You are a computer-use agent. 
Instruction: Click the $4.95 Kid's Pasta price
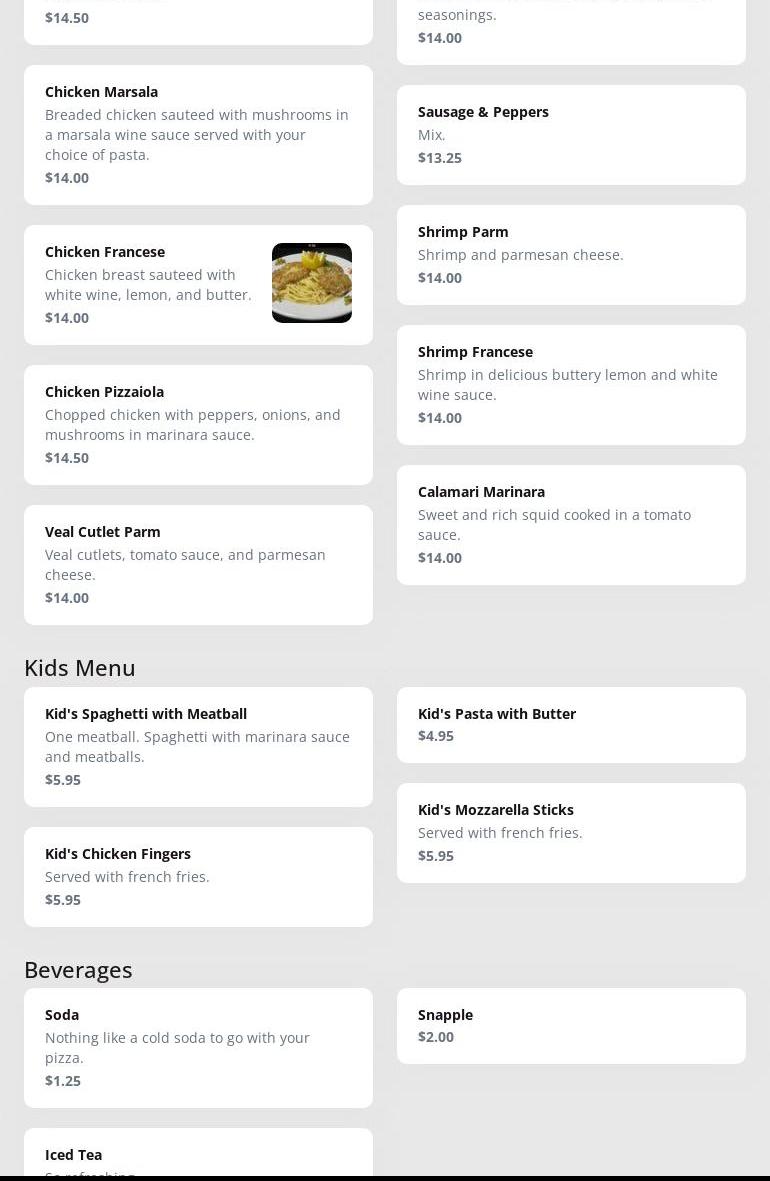(436, 736)
